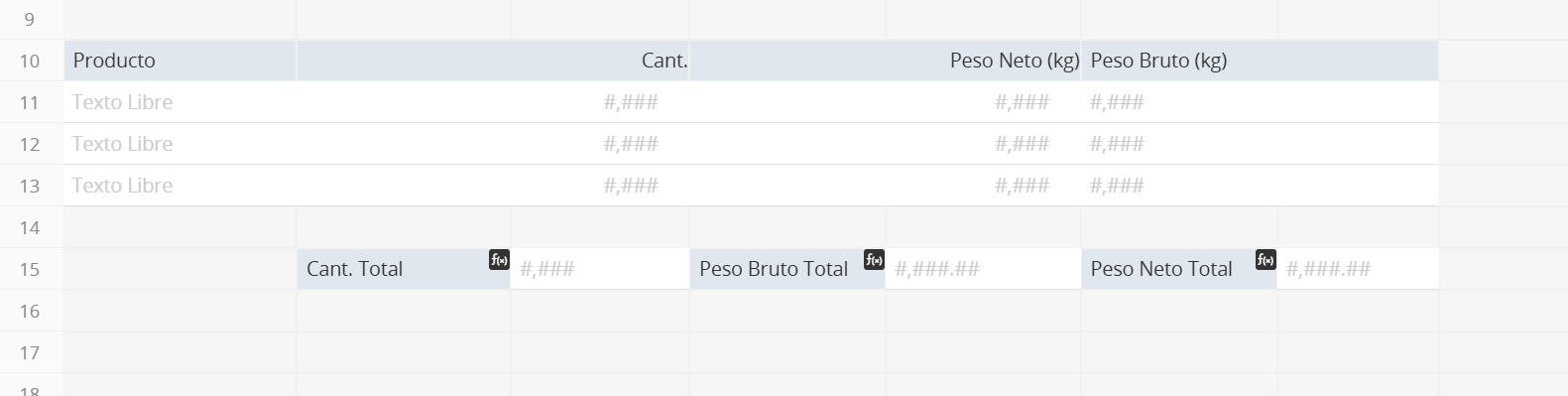
Task: Click the Cant. number field in row 11
Action: click(x=493, y=102)
